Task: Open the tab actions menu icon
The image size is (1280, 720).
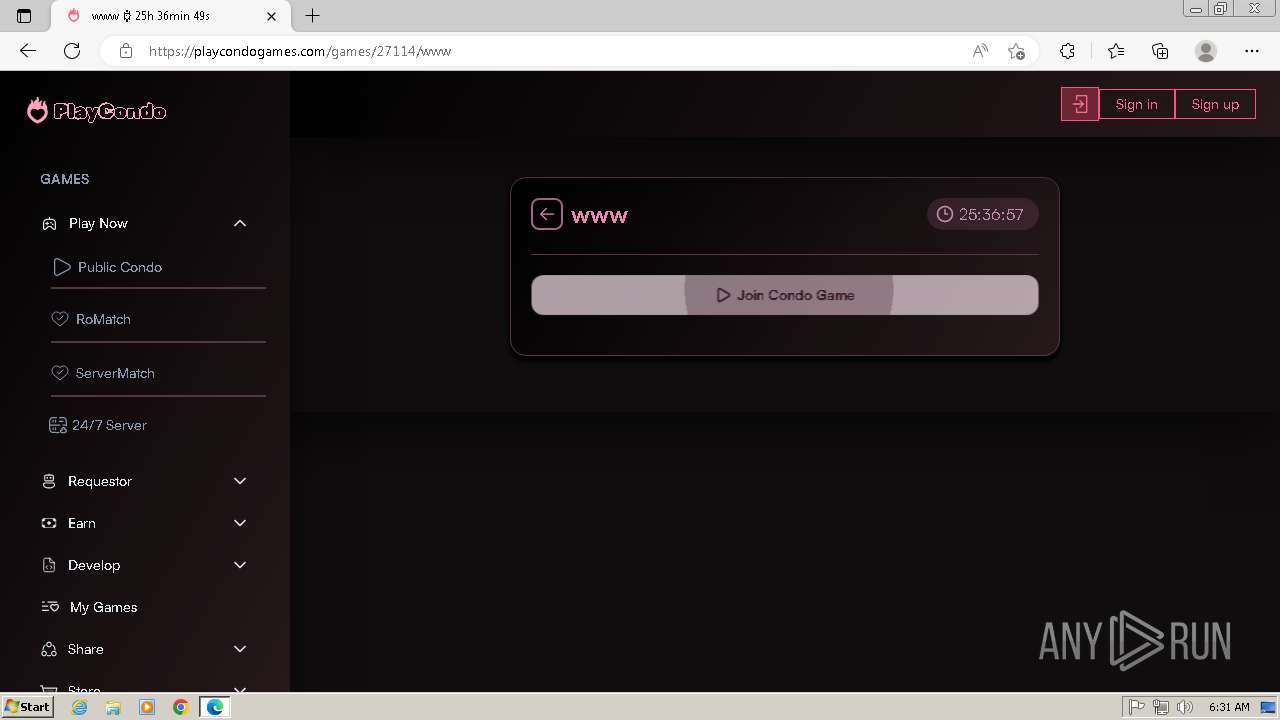Action: (x=24, y=16)
